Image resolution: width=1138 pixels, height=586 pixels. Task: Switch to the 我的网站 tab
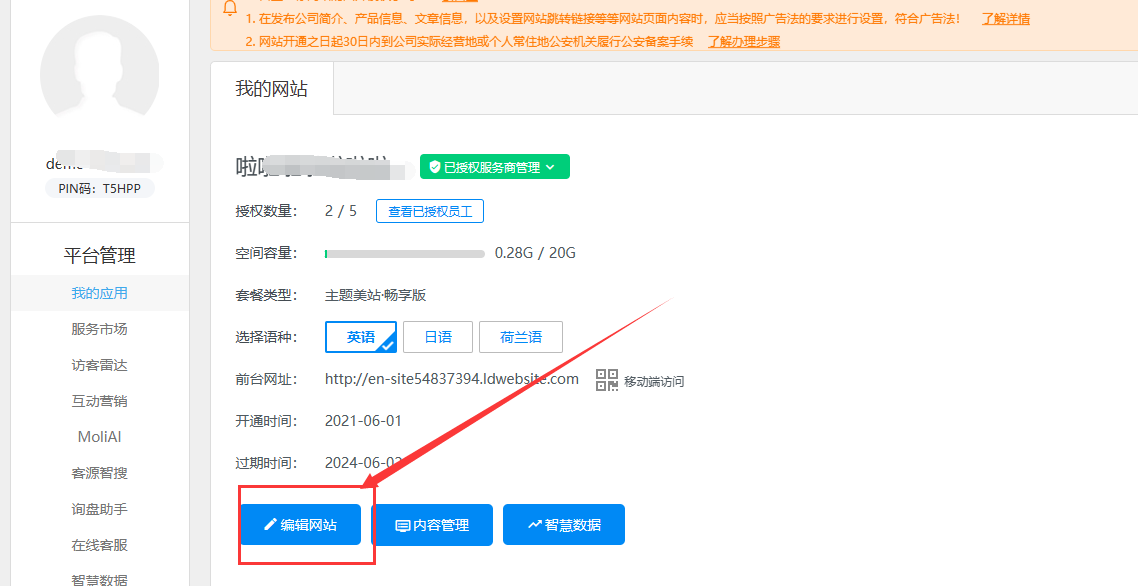coord(271,89)
